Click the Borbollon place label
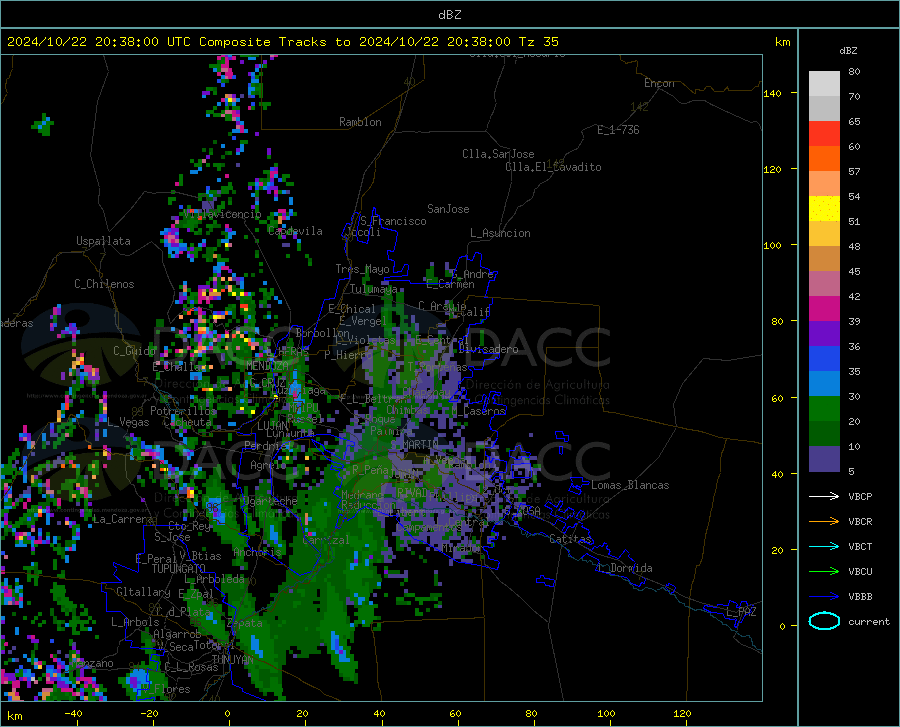The image size is (900, 727). [x=322, y=333]
